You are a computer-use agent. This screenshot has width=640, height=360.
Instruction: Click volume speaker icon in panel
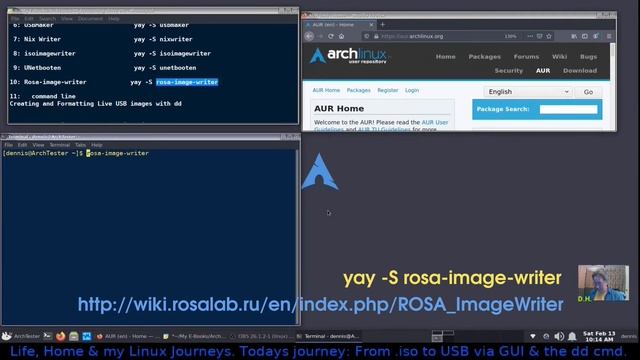point(559,336)
